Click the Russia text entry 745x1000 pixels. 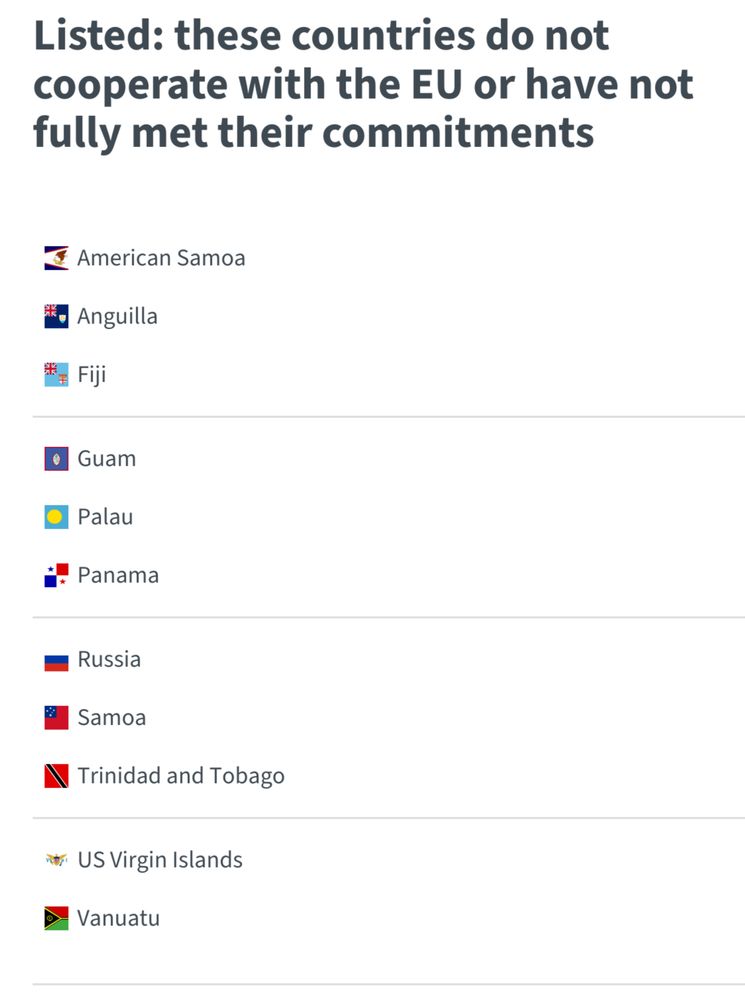pos(109,660)
